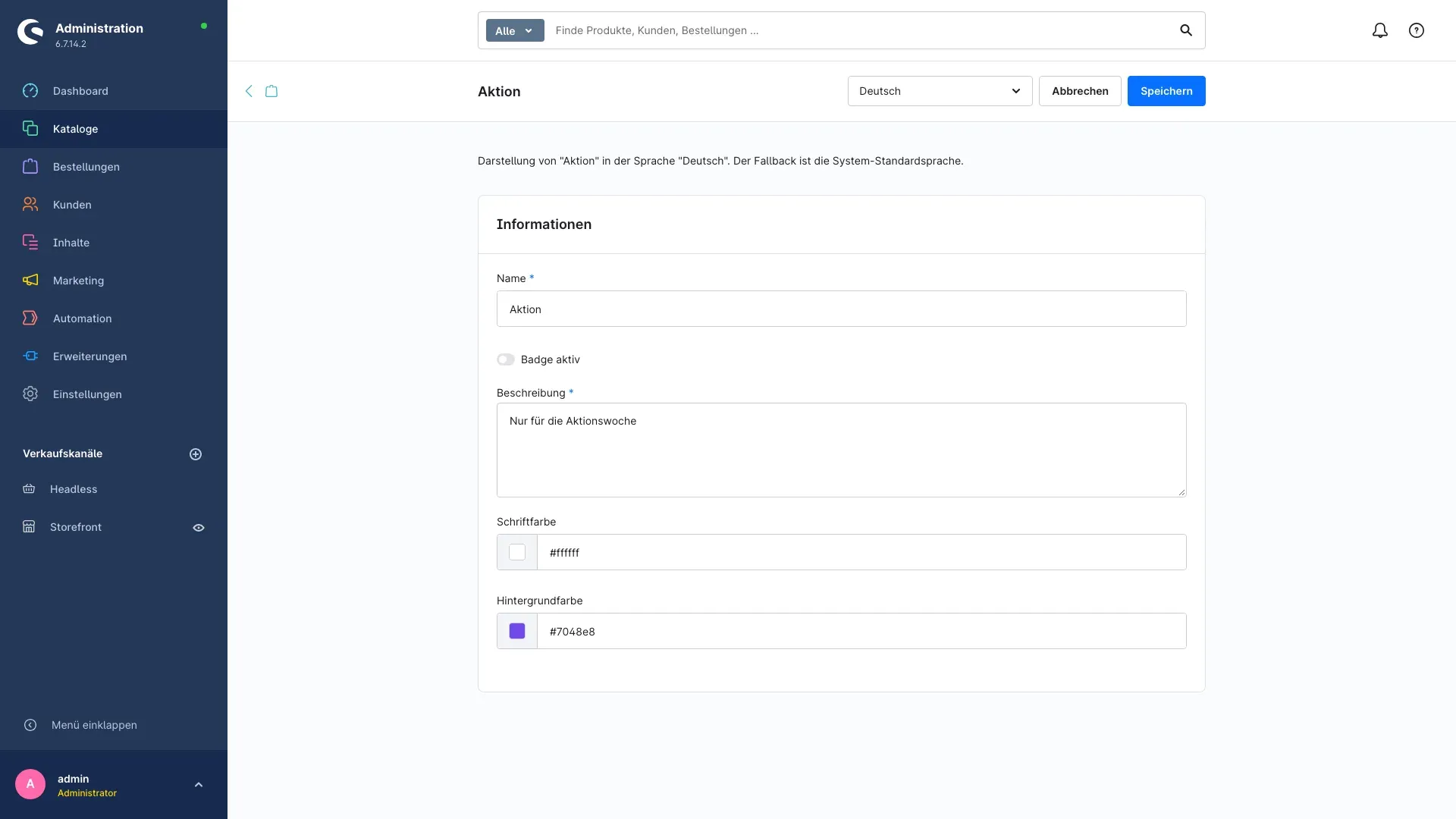Click the Marketing megaphone icon
Image resolution: width=1456 pixels, height=819 pixels.
tap(30, 281)
